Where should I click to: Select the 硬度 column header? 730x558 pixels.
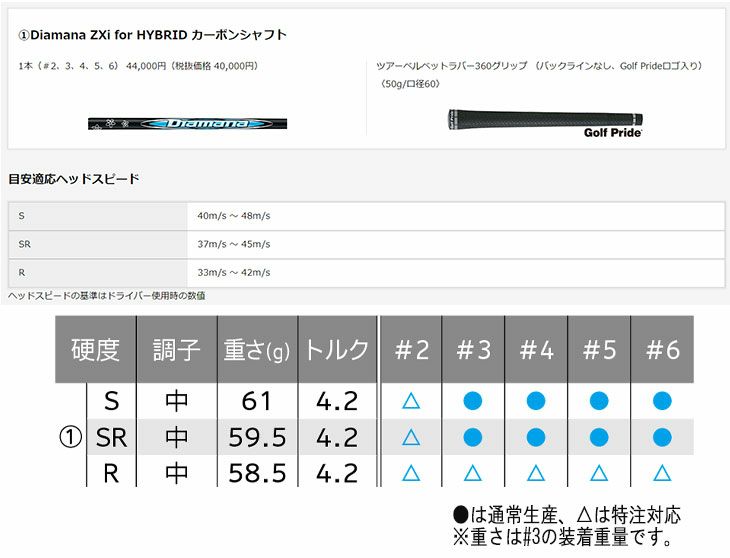(x=95, y=350)
